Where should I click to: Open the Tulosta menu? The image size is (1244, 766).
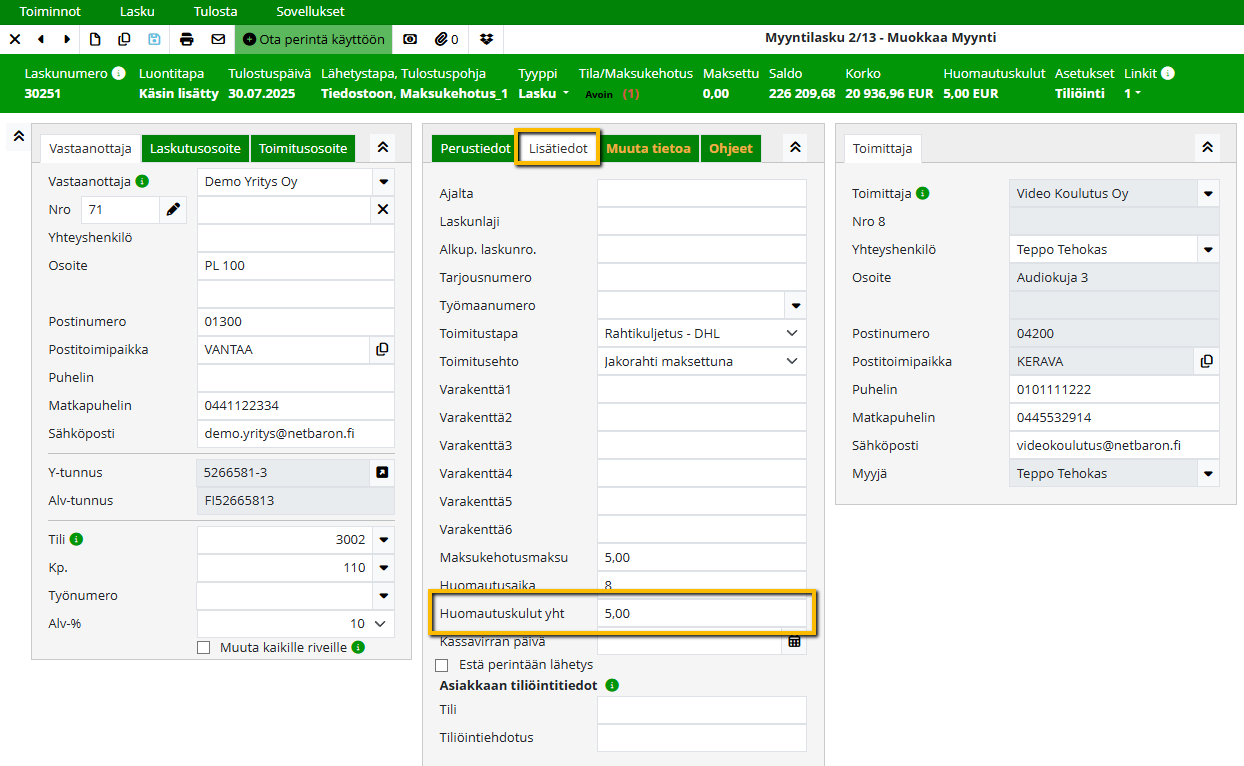[x=215, y=11]
